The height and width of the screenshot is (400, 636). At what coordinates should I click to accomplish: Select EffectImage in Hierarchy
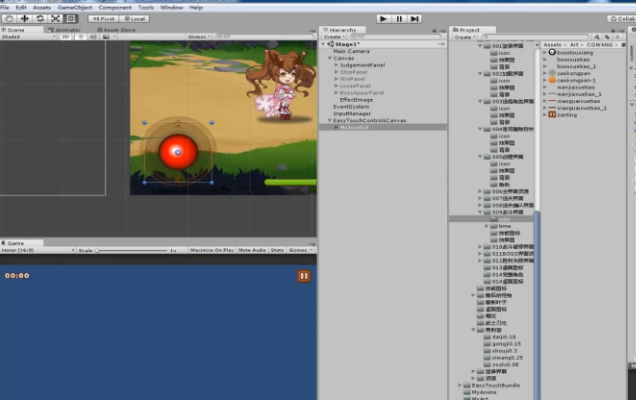(x=356, y=100)
